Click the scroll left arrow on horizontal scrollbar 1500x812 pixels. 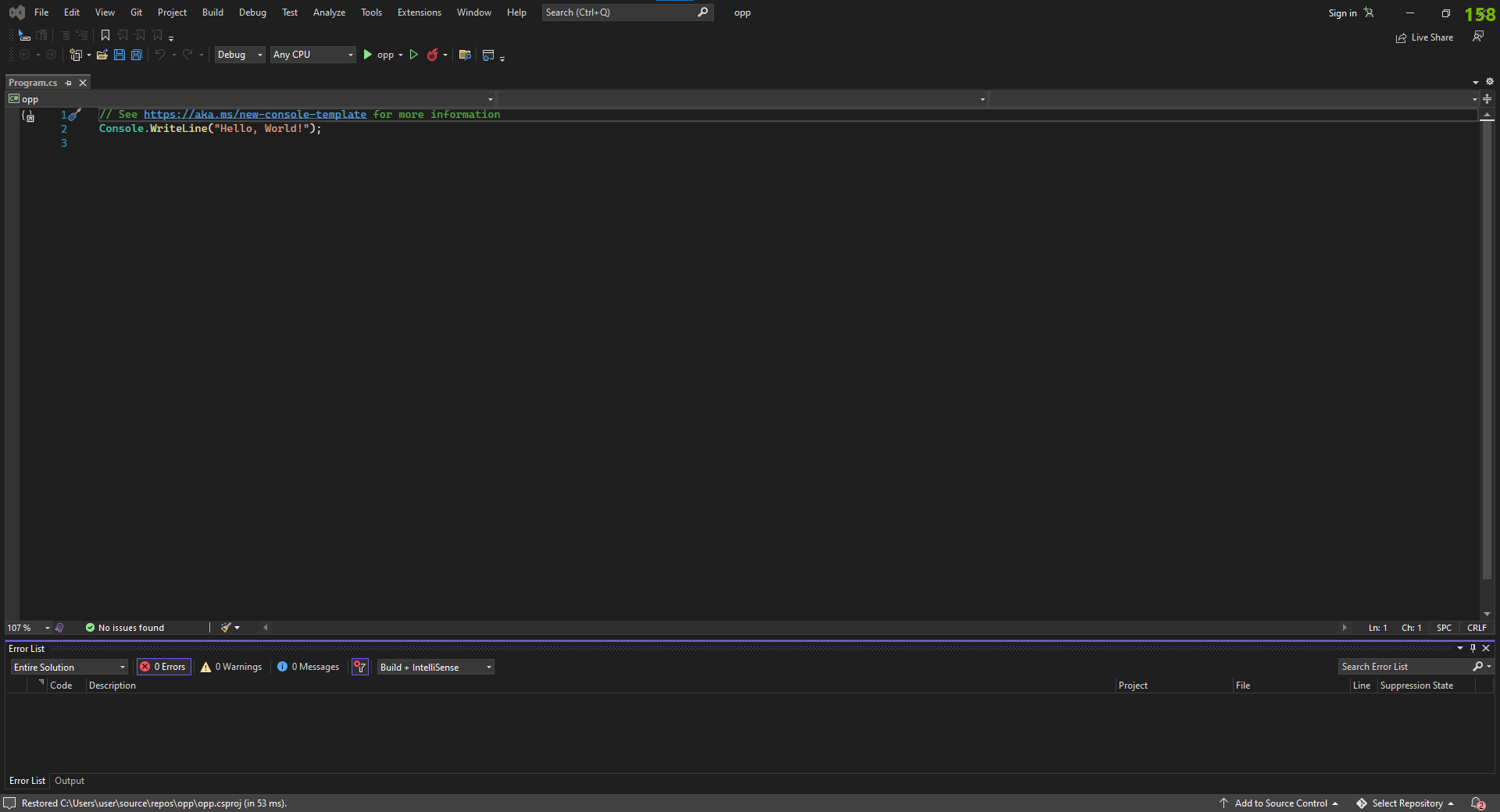pyautogui.click(x=266, y=628)
